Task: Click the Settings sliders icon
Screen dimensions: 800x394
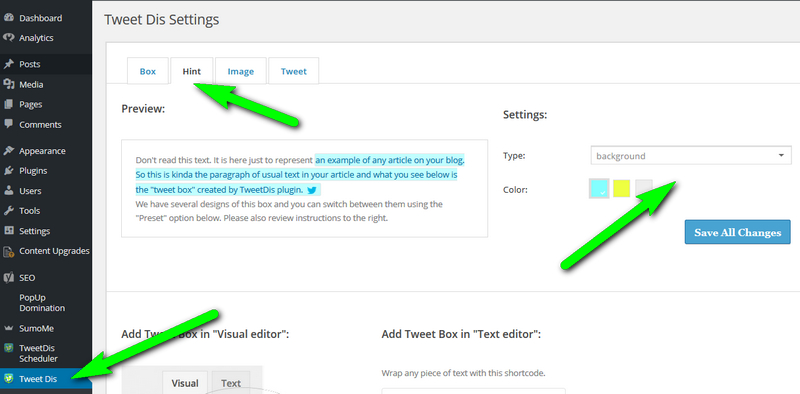Action: (8, 231)
